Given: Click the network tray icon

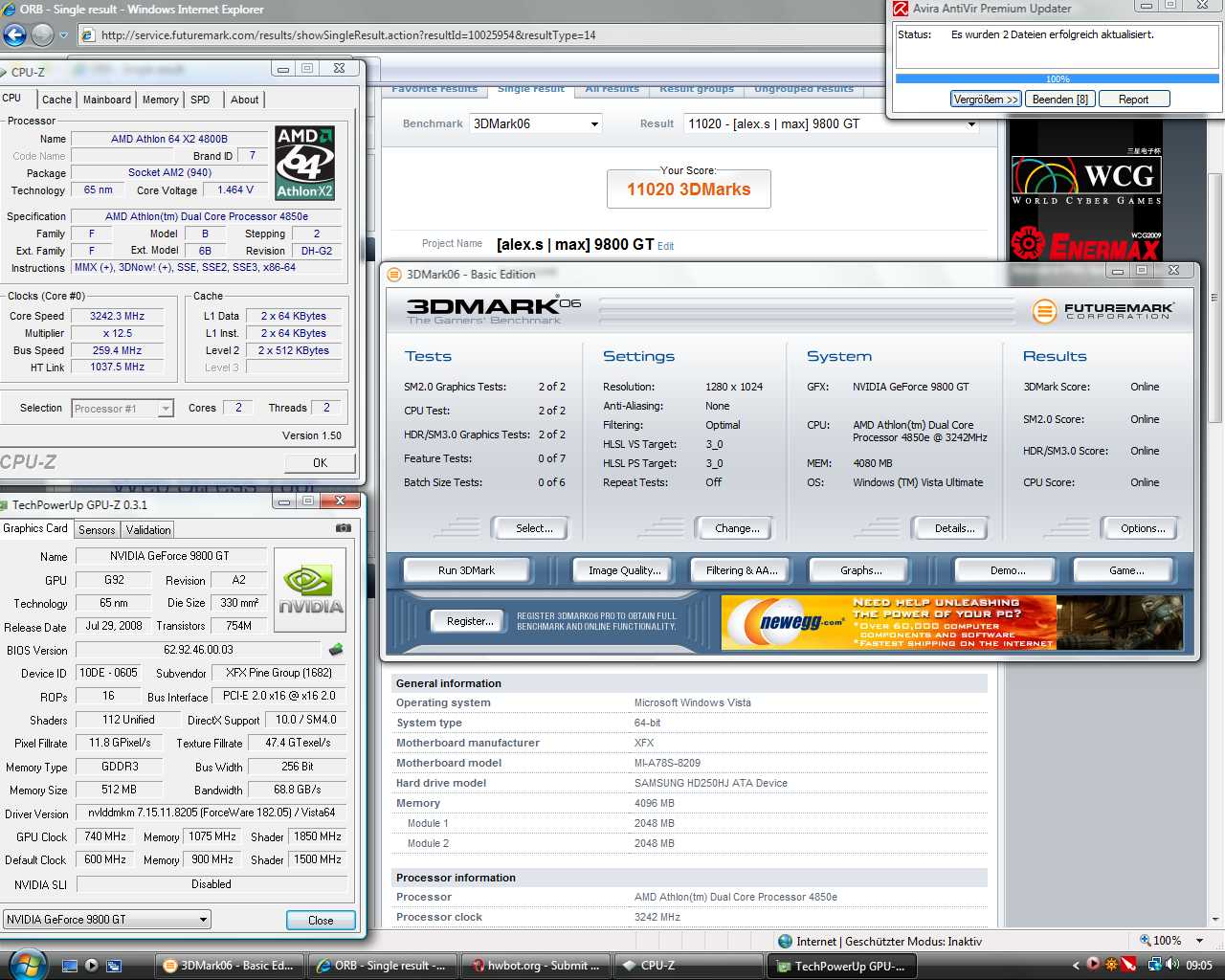Looking at the screenshot, I should click(1155, 965).
